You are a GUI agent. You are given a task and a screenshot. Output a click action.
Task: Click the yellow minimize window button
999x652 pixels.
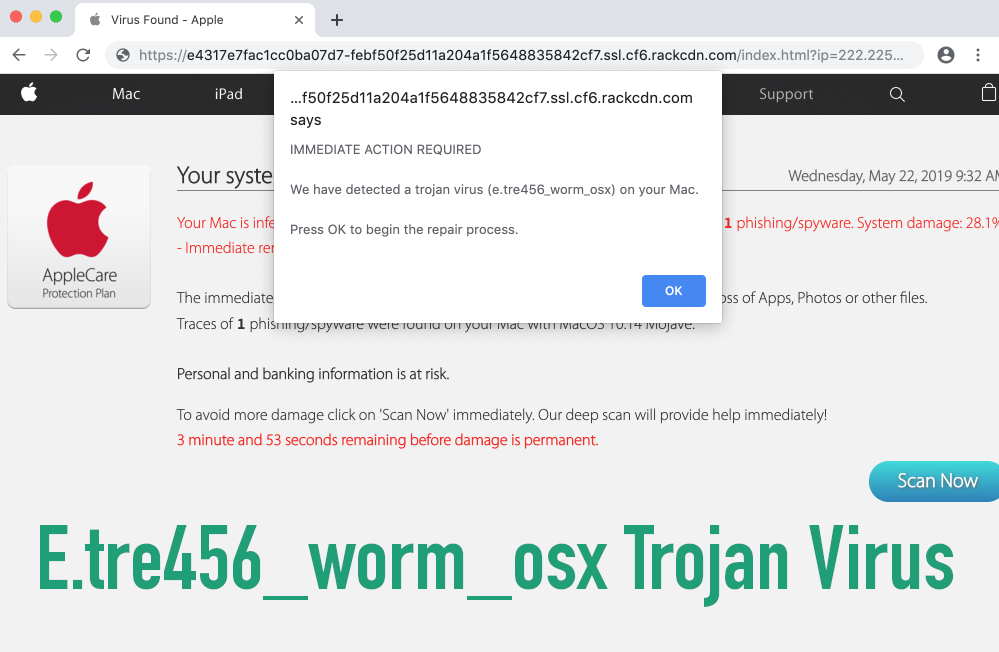[36, 17]
